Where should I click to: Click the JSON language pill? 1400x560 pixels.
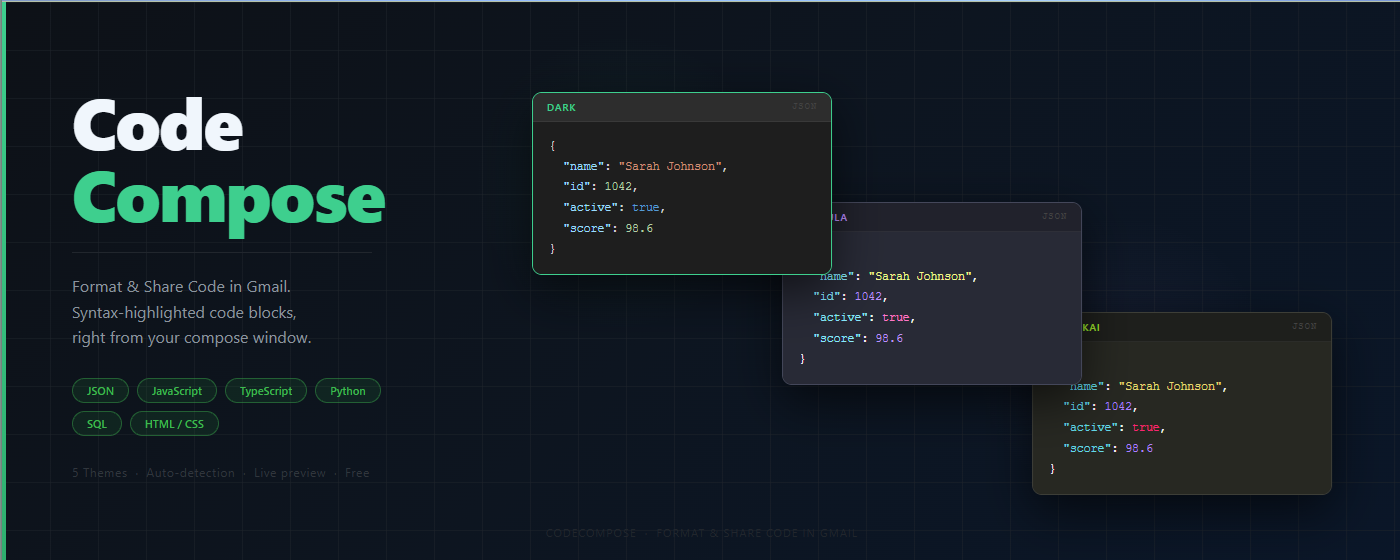[x=100, y=391]
